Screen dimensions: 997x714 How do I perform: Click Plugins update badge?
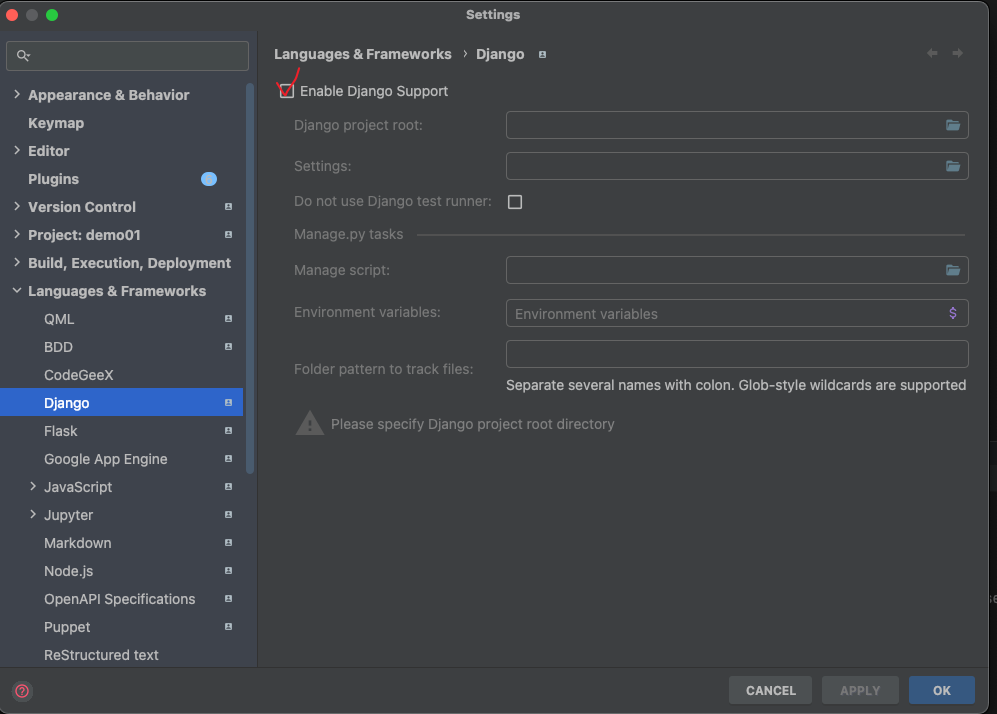coord(209,179)
